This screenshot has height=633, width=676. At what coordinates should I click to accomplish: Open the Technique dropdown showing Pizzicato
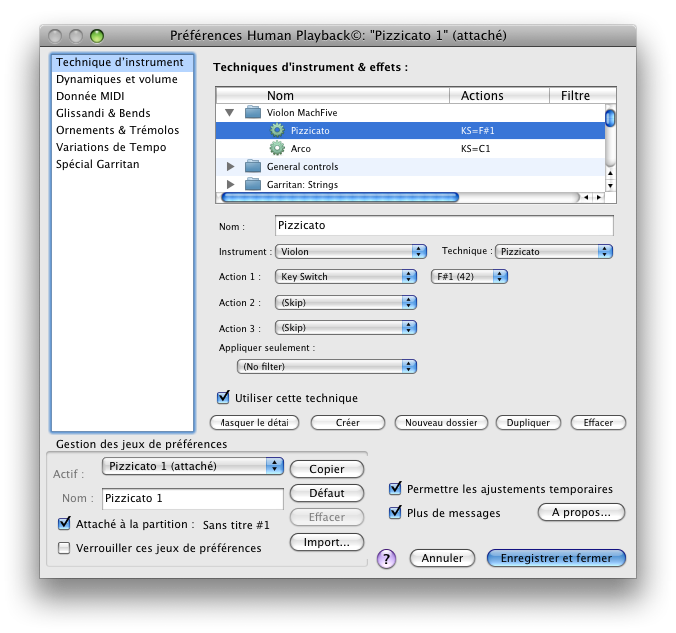coord(554,252)
